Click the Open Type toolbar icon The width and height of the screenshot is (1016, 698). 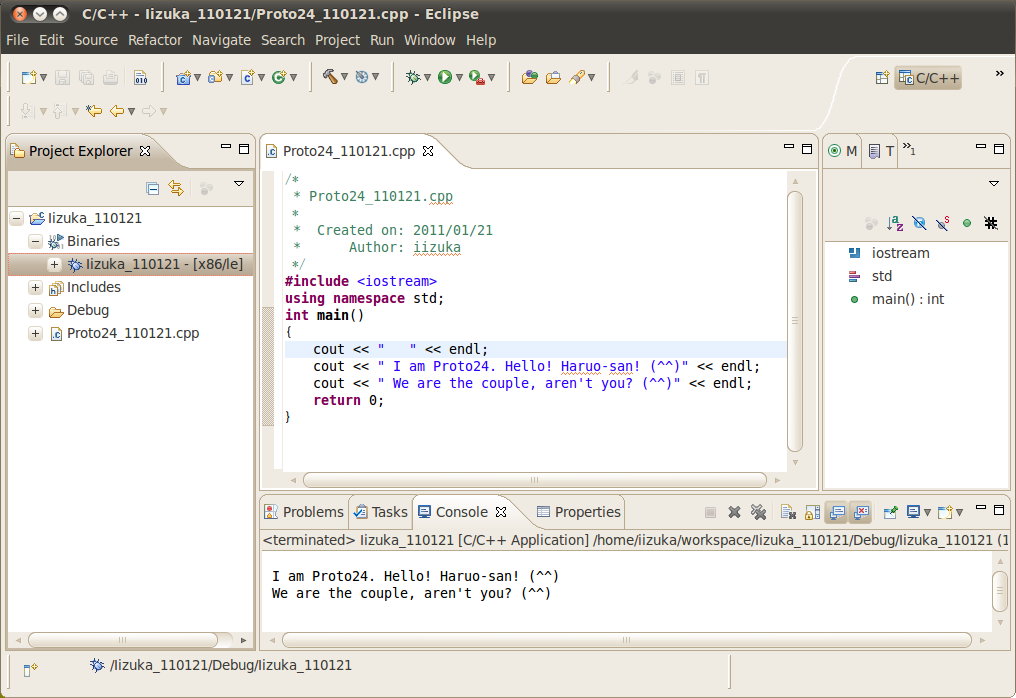click(x=529, y=78)
